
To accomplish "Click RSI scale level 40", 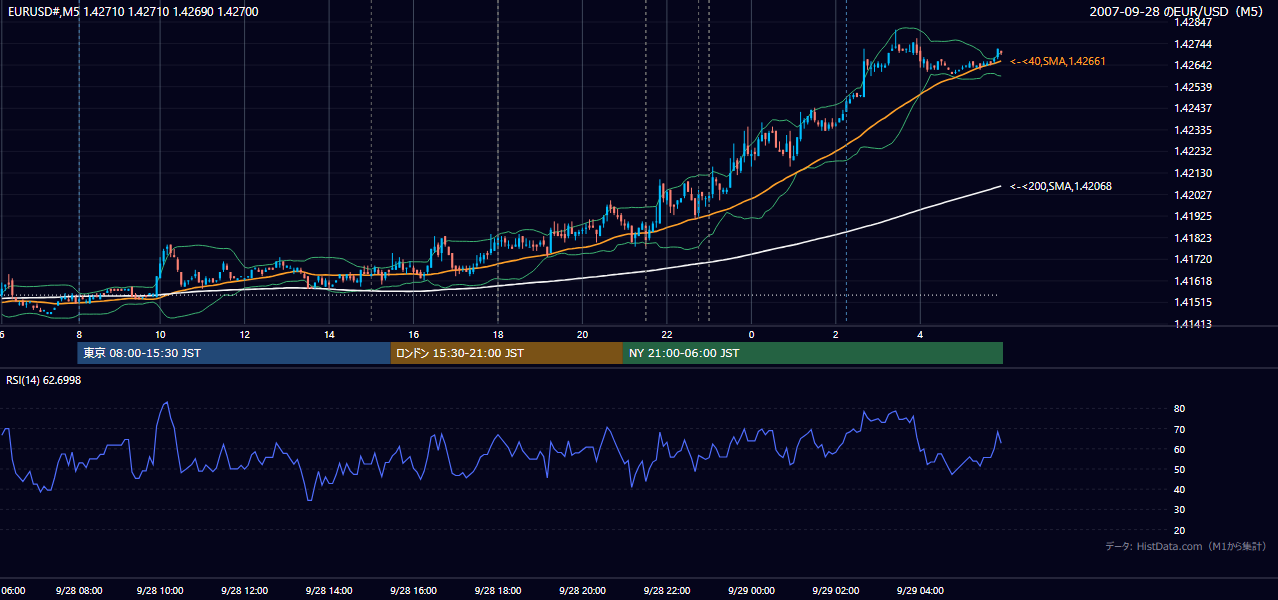I will pos(1180,490).
